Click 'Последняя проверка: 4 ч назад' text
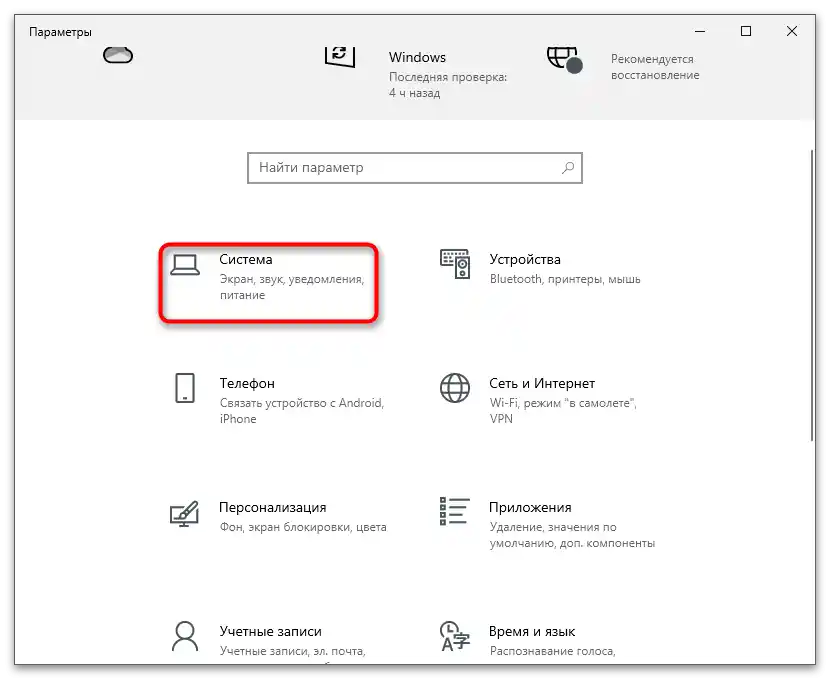Image resolution: width=830 pixels, height=679 pixels. pos(448,85)
